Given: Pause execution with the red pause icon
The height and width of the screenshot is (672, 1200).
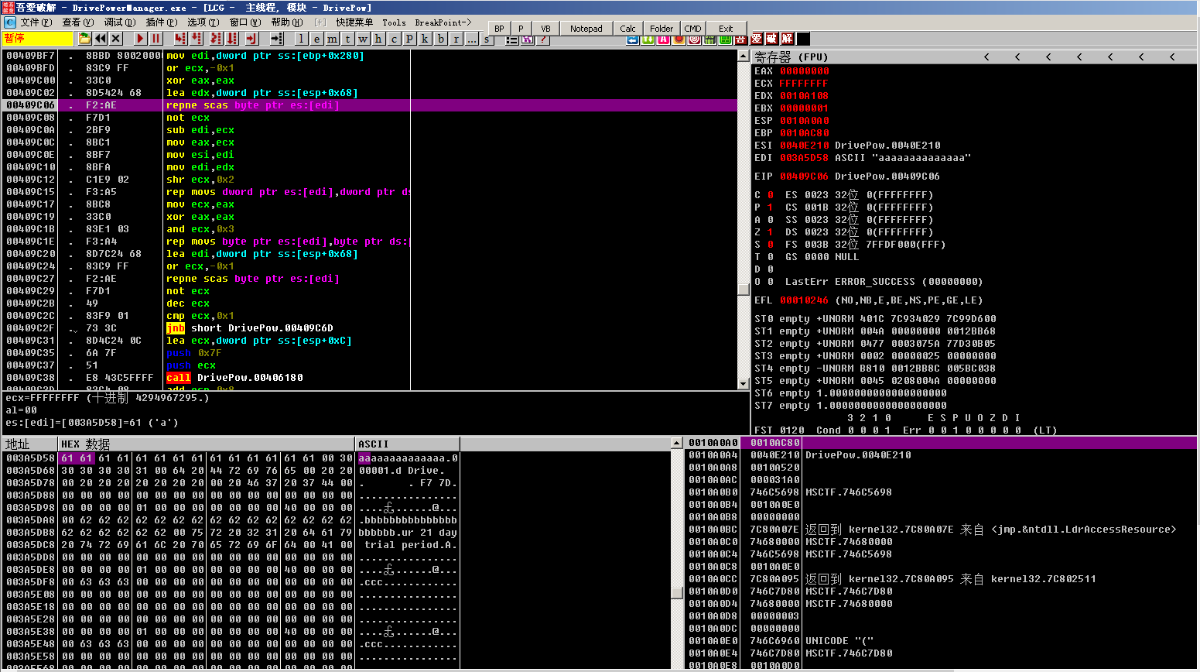Looking at the screenshot, I should [x=156, y=41].
